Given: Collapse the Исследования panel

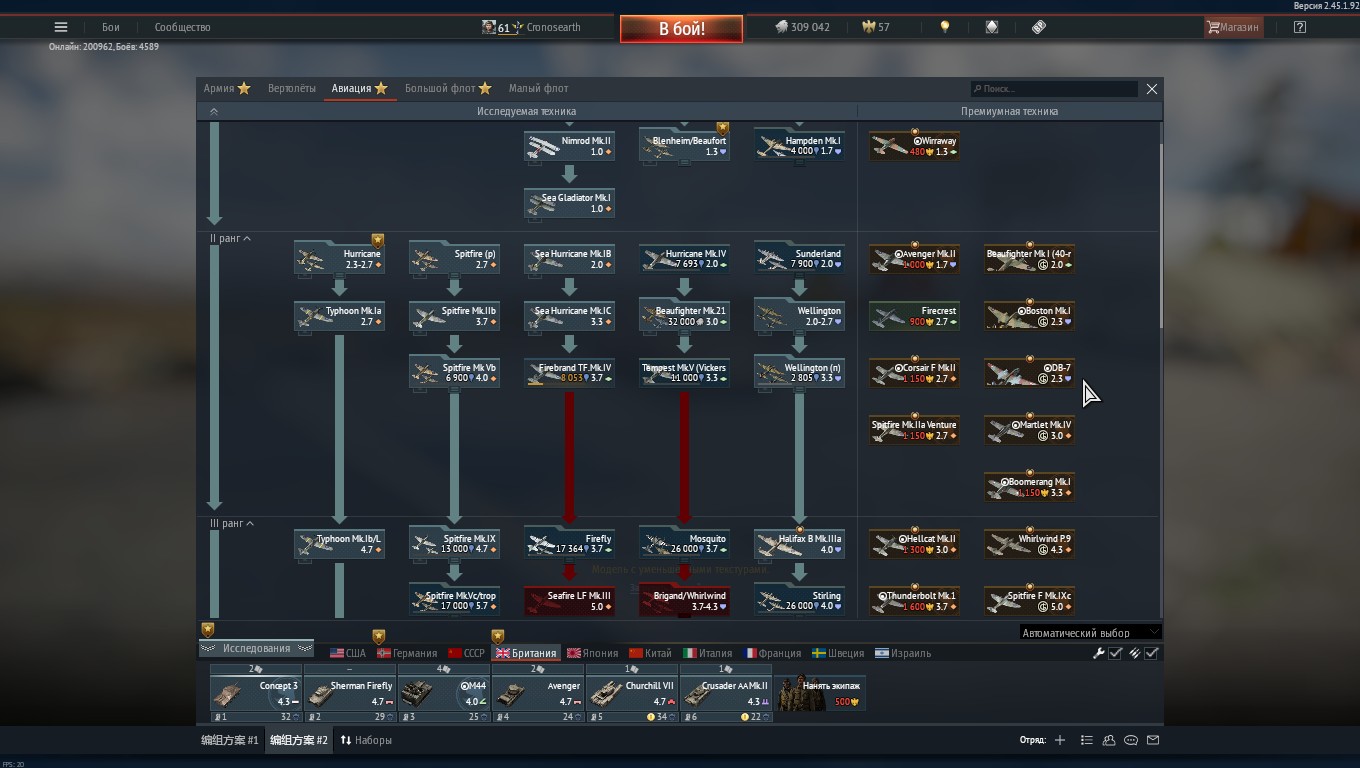Looking at the screenshot, I should (257, 648).
